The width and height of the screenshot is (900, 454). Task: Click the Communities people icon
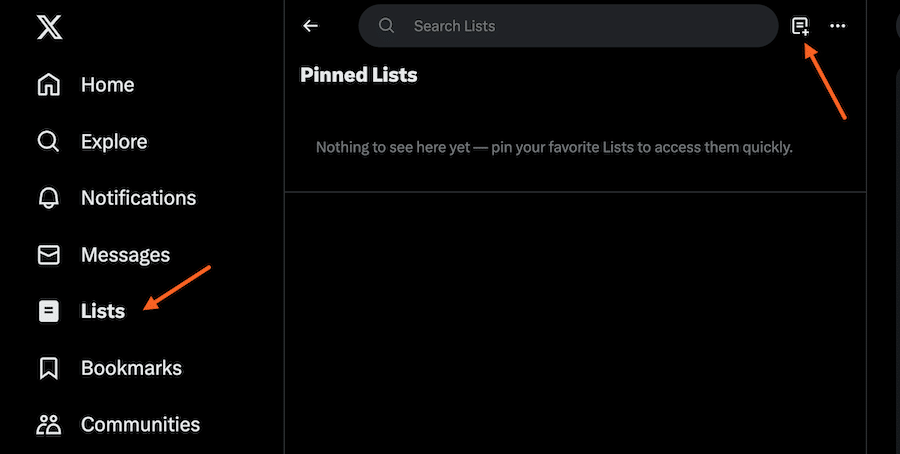click(x=49, y=424)
